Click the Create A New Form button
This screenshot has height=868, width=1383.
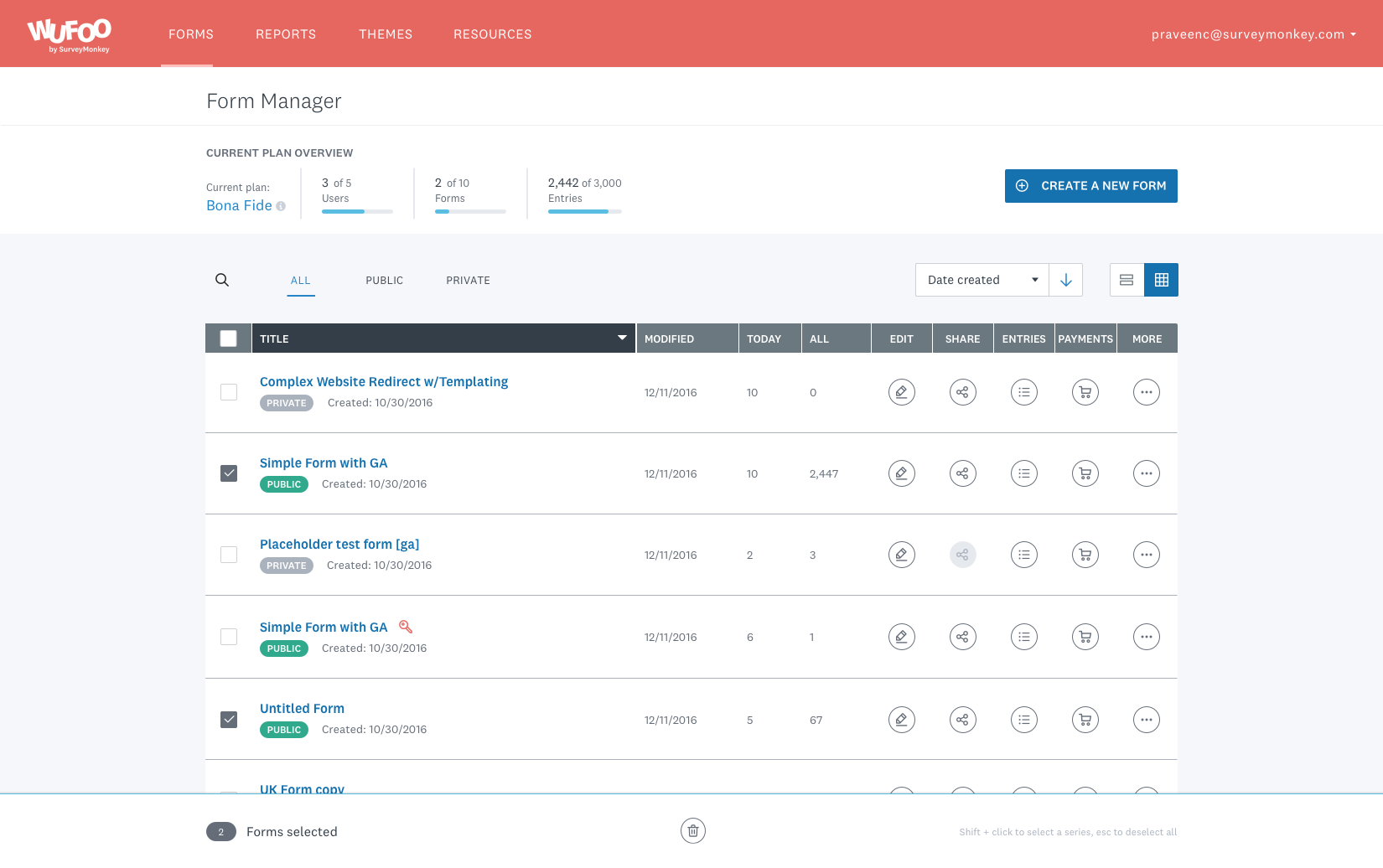(x=1090, y=185)
